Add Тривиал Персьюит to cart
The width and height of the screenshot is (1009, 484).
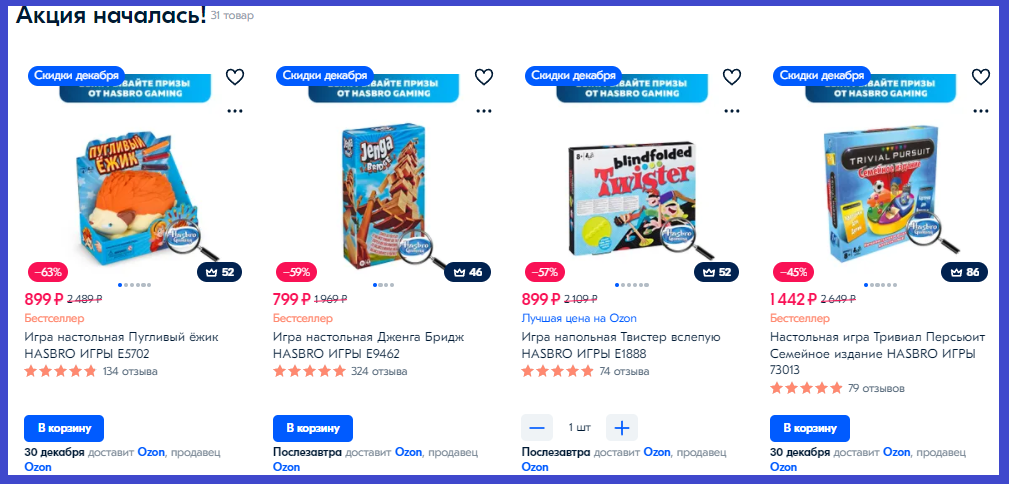click(x=810, y=428)
